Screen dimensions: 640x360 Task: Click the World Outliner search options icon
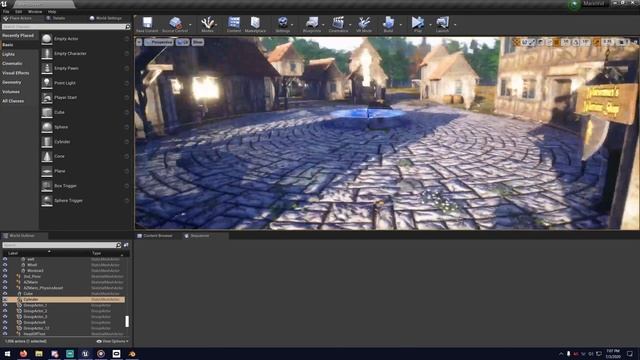coord(126,245)
